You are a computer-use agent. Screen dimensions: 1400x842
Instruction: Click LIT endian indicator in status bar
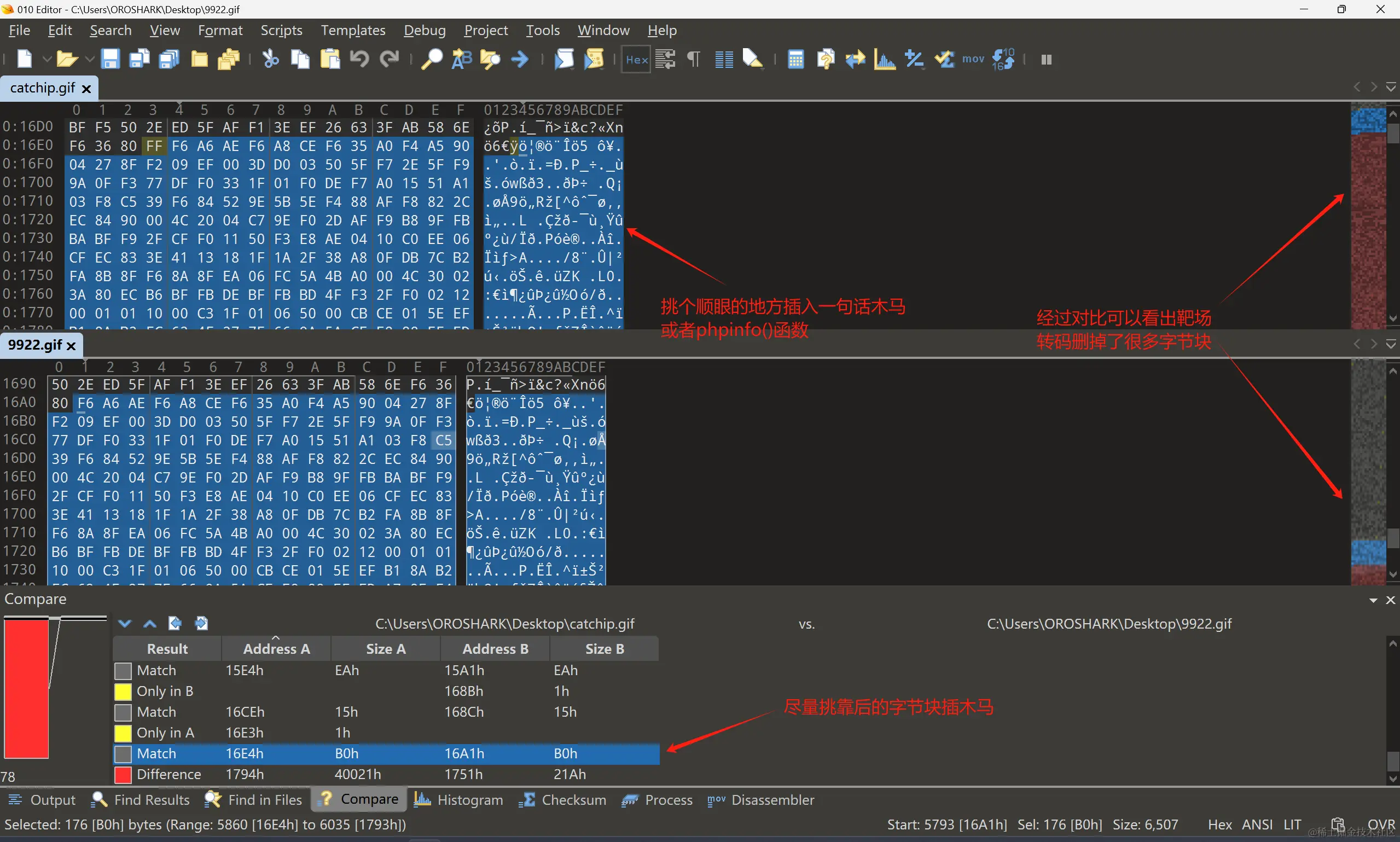[1292, 825]
